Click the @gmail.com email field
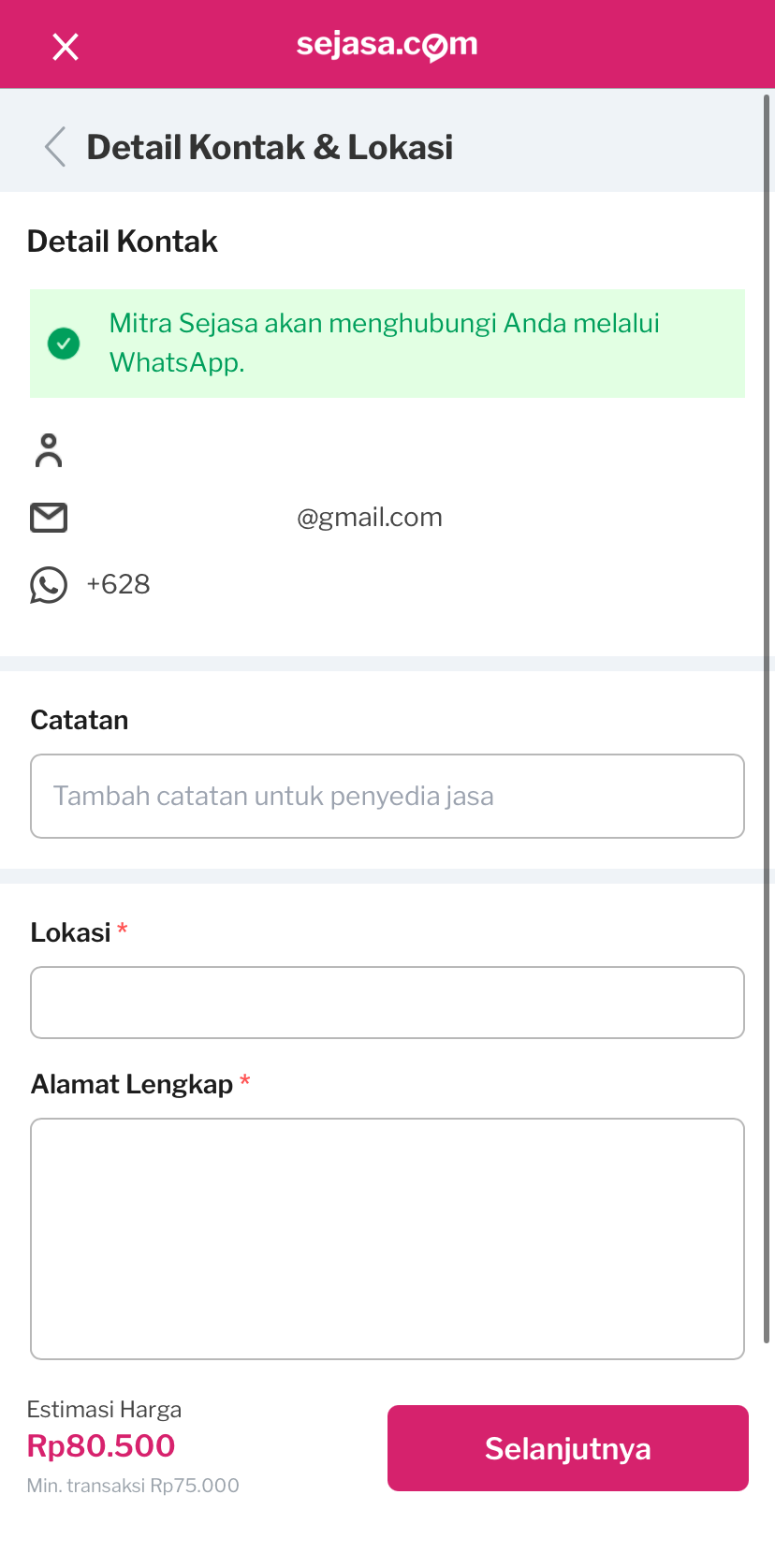Screen dimensions: 775x1568 click(x=370, y=516)
